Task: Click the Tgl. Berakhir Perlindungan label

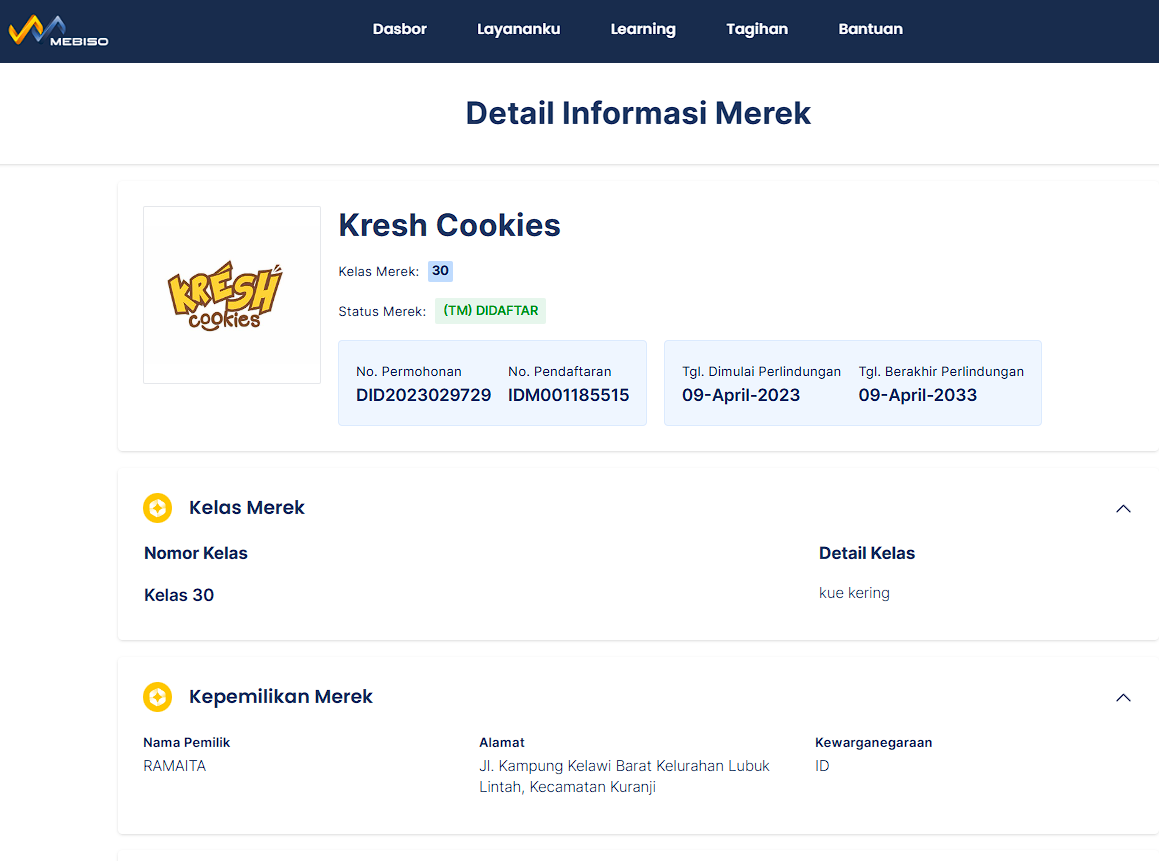Action: [941, 372]
